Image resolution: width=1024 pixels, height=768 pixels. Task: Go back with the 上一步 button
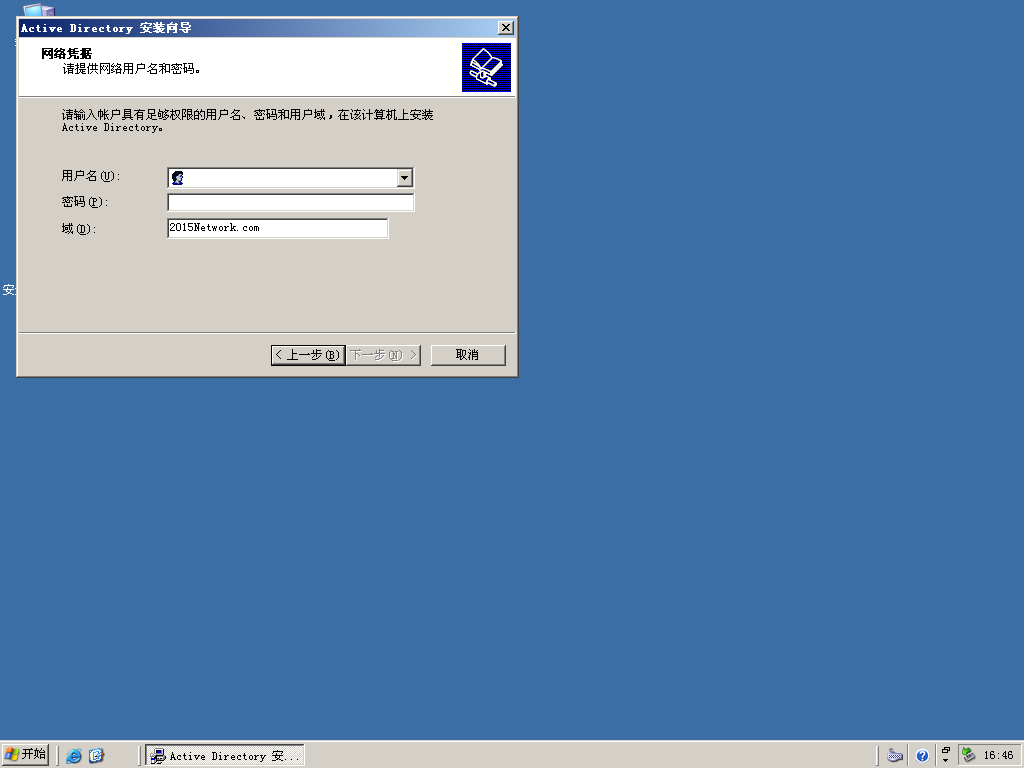click(x=308, y=355)
